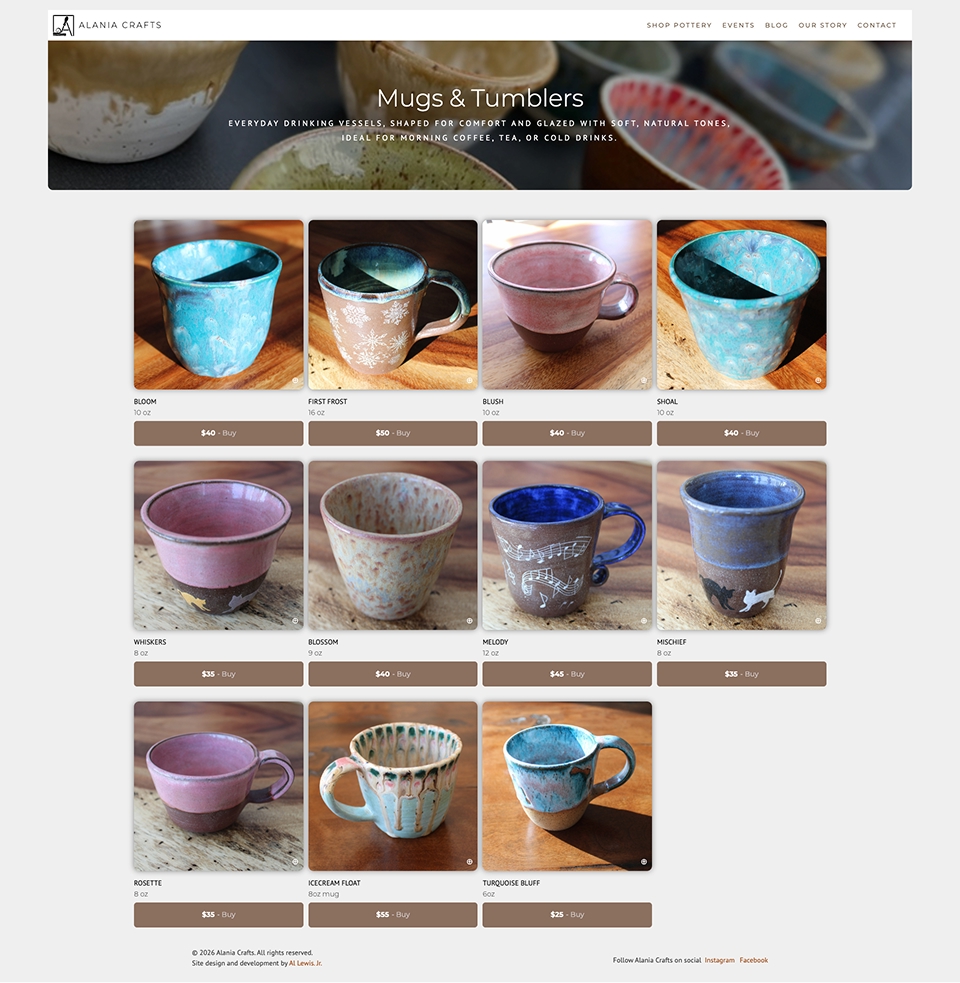Open the Facebook link in footer

coord(754,960)
